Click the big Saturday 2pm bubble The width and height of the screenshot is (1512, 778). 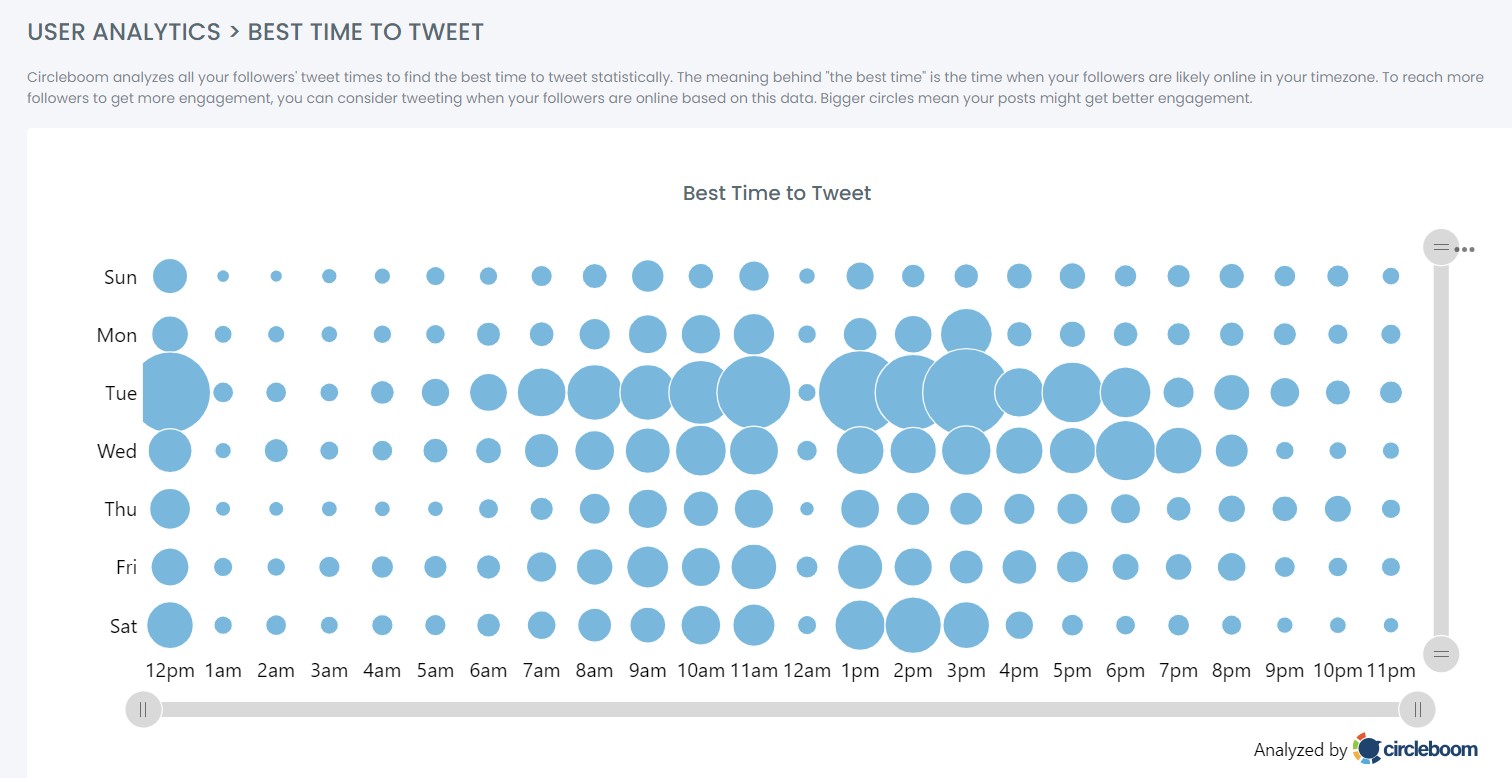point(913,625)
